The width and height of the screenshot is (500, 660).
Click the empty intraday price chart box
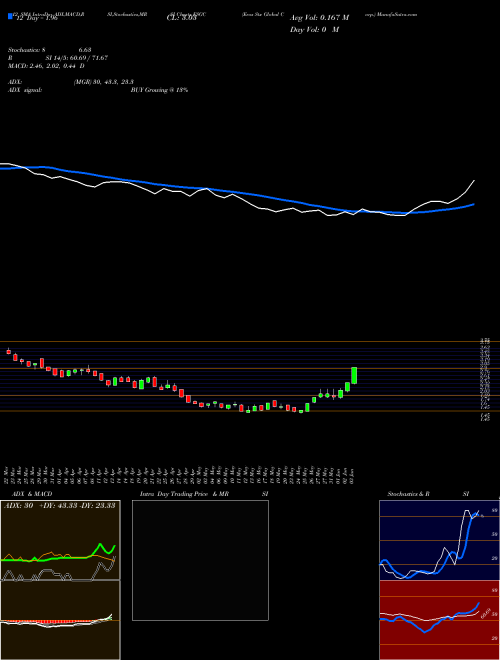(x=200, y=560)
